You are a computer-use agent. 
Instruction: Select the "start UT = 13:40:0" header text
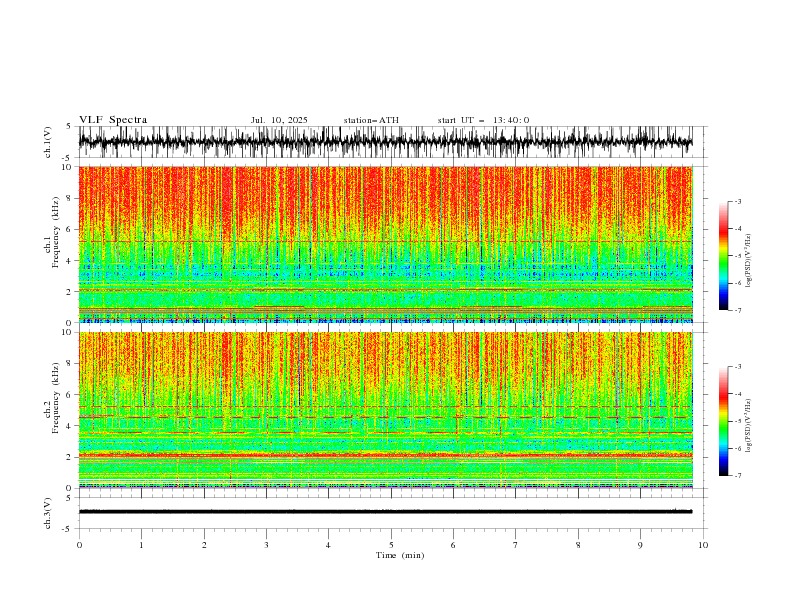pos(483,120)
